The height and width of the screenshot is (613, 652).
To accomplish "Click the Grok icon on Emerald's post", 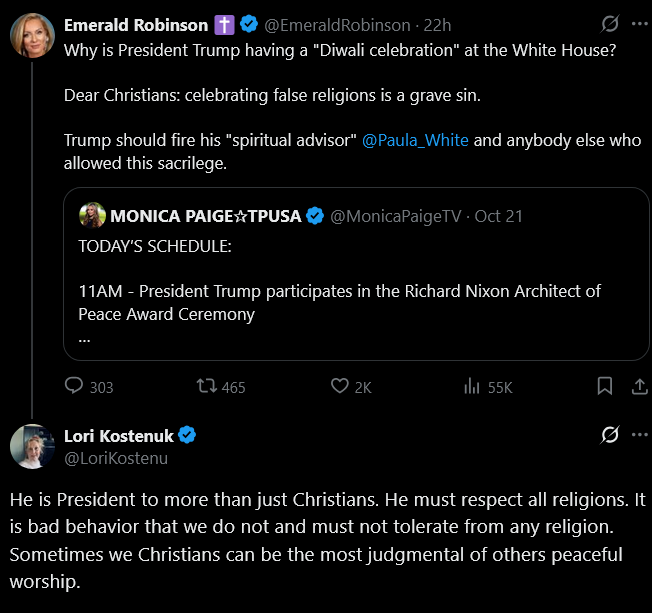I will (608, 23).
